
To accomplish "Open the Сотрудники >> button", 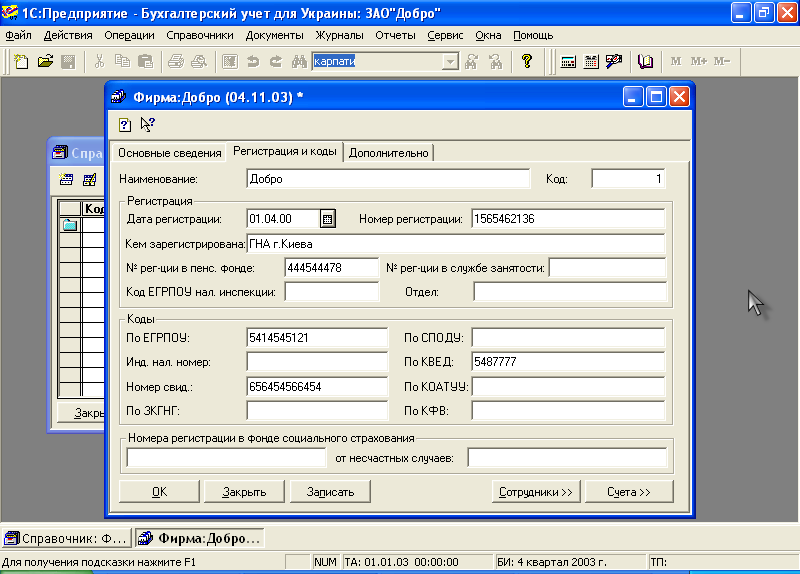I will 536,492.
